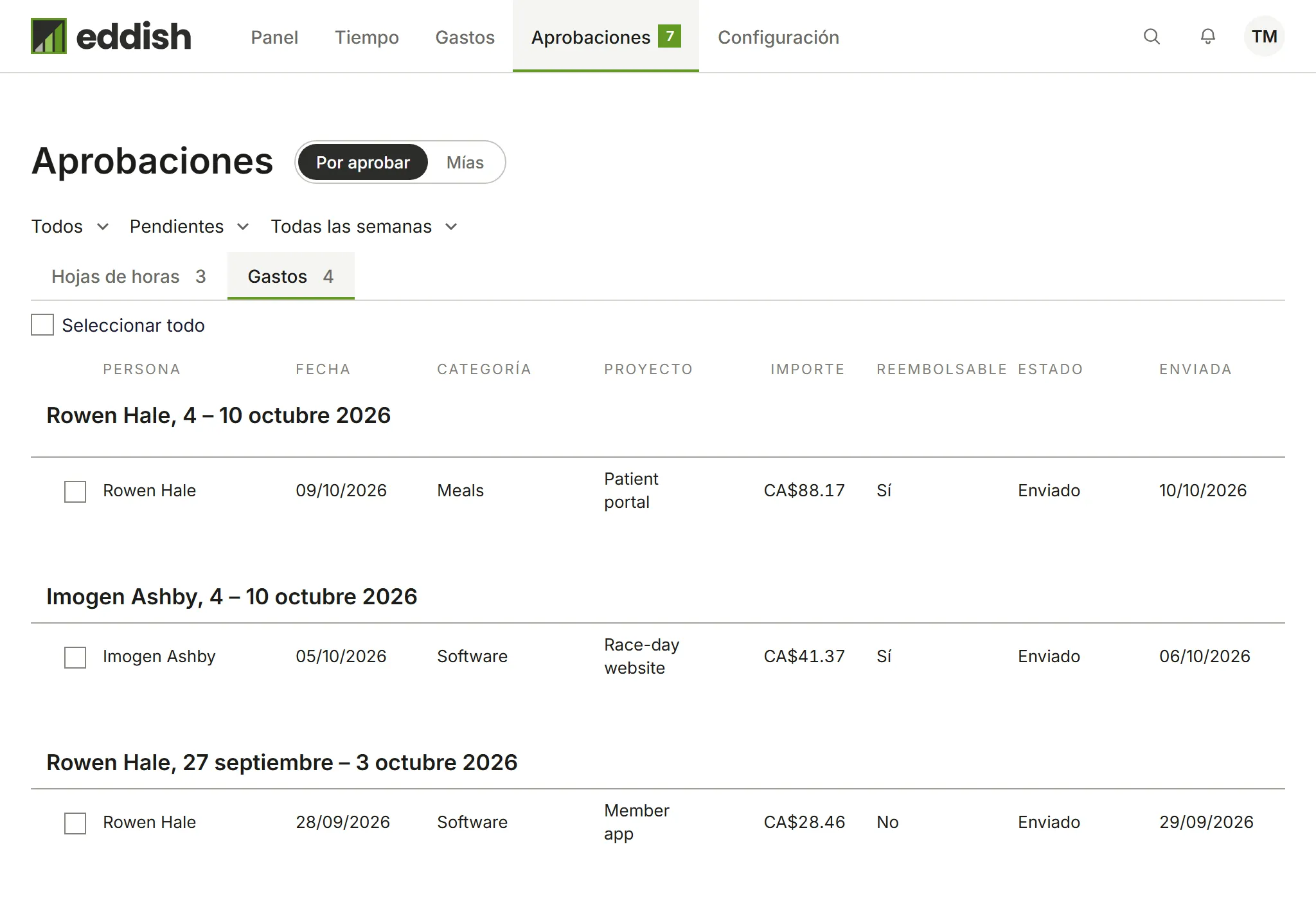Open group Rowen Hale, 27 septiembre – 3 octubre

[x=282, y=762]
